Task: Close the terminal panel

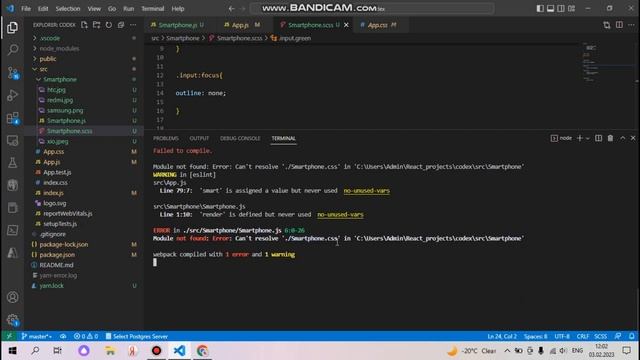Action: tap(633, 138)
